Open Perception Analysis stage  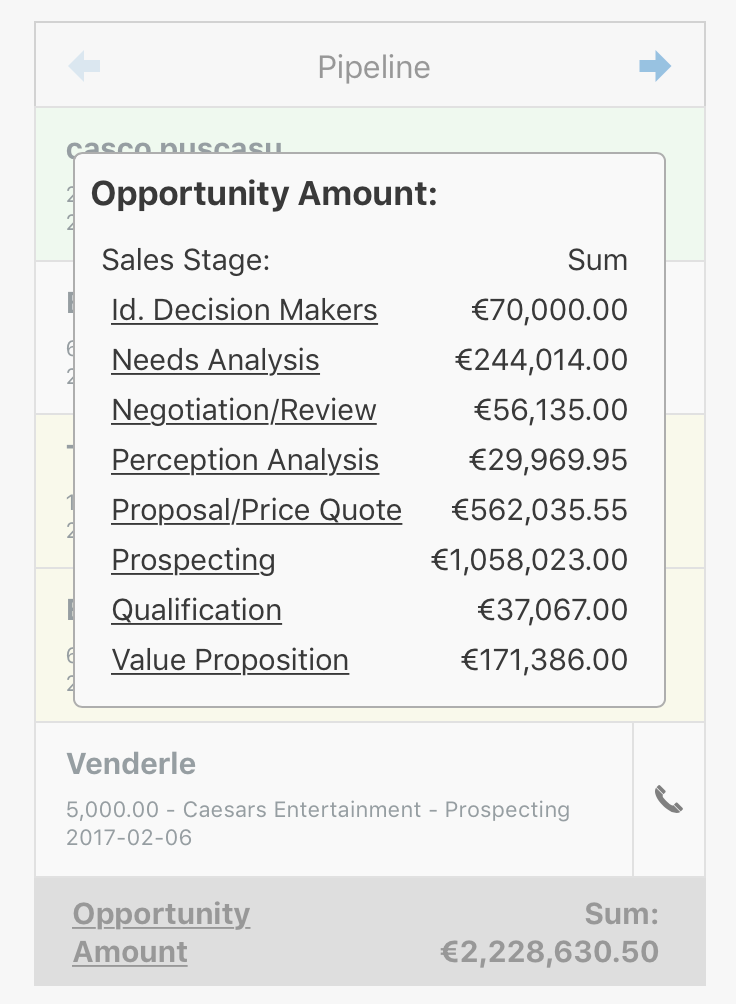point(245,460)
